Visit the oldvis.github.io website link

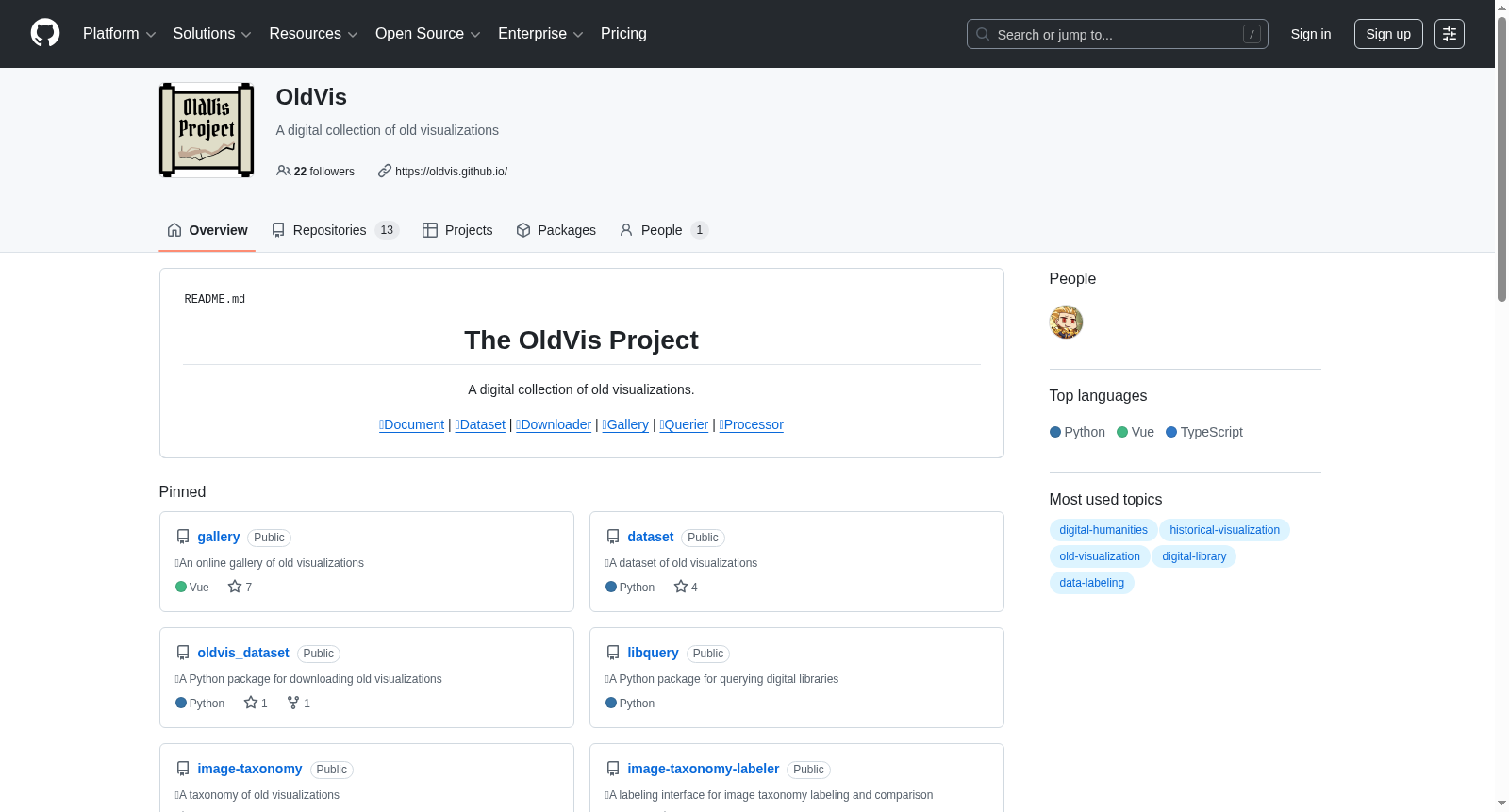[x=451, y=172]
